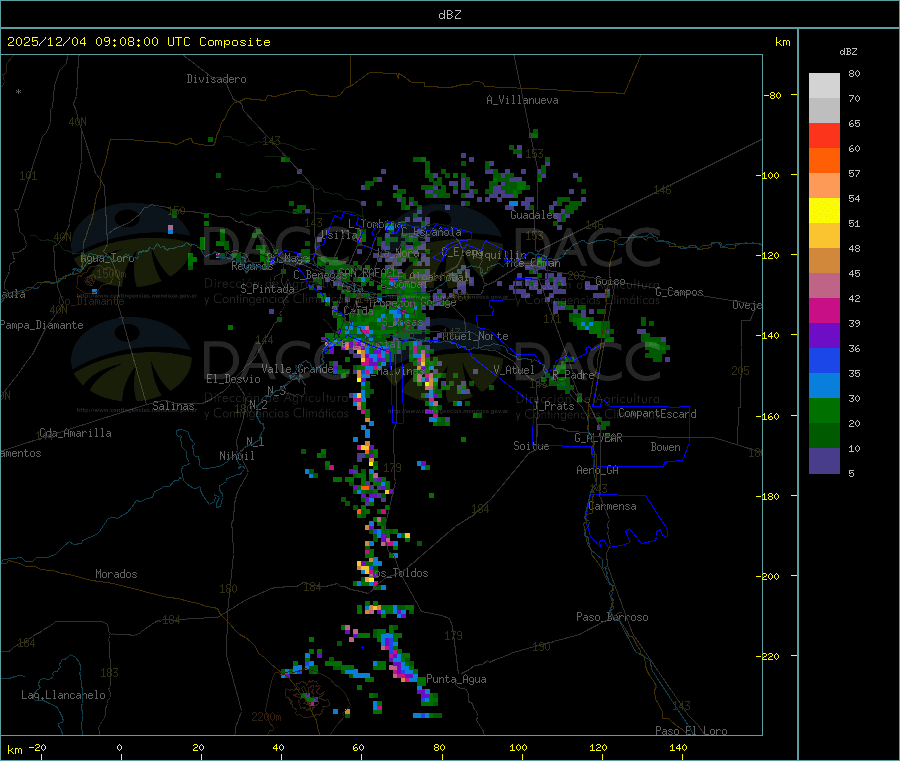900x761 pixels.
Task: Click the 'Divisadero' map label
Action: tap(216, 79)
